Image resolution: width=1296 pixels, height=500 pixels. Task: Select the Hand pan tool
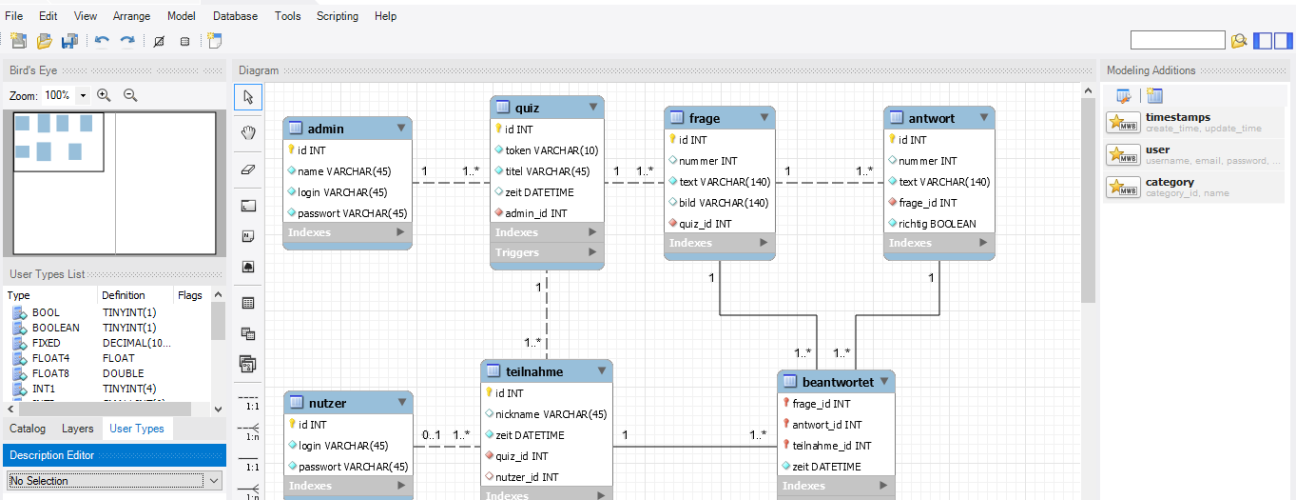pyautogui.click(x=249, y=132)
